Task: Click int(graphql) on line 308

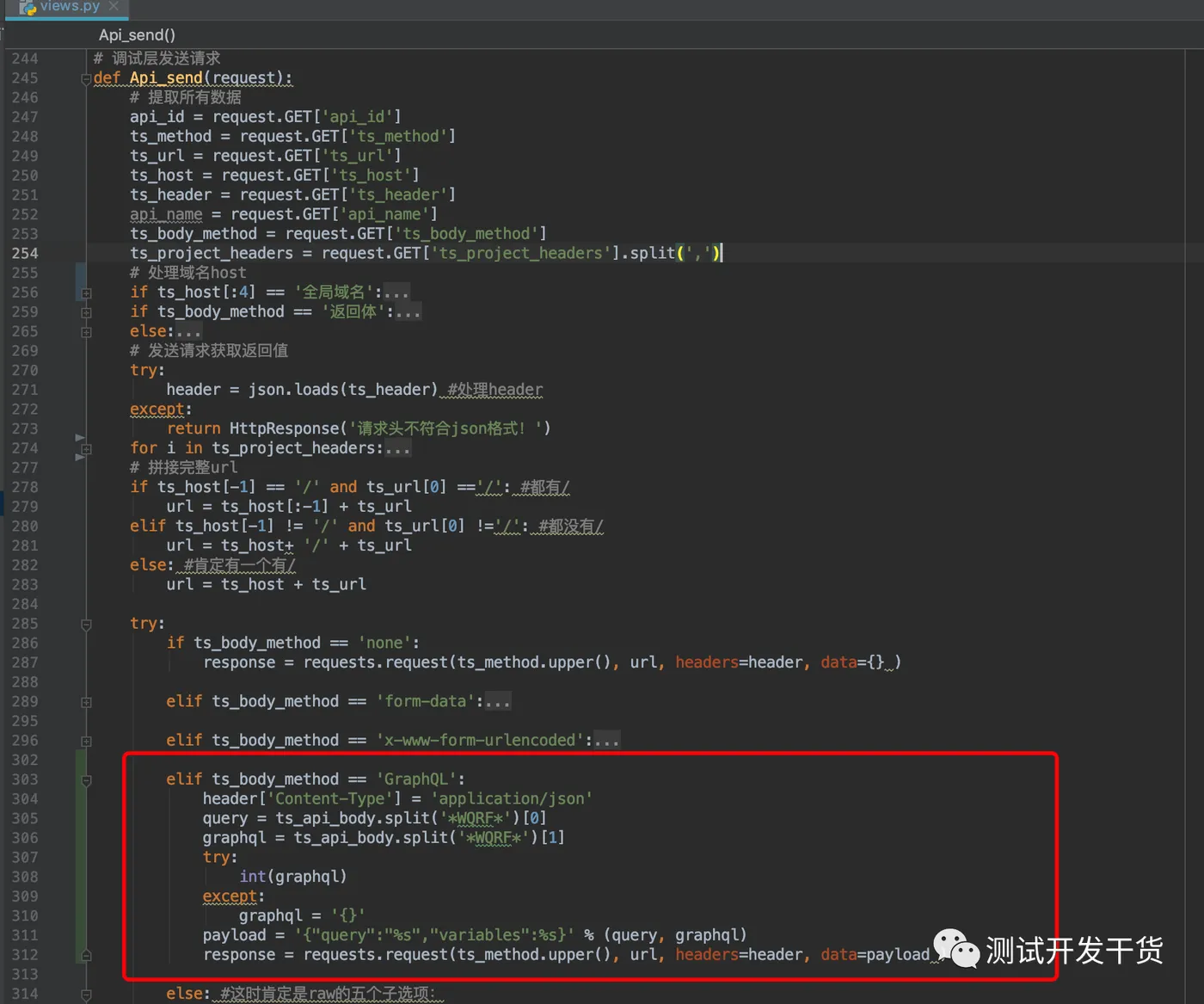Action: tap(292, 877)
